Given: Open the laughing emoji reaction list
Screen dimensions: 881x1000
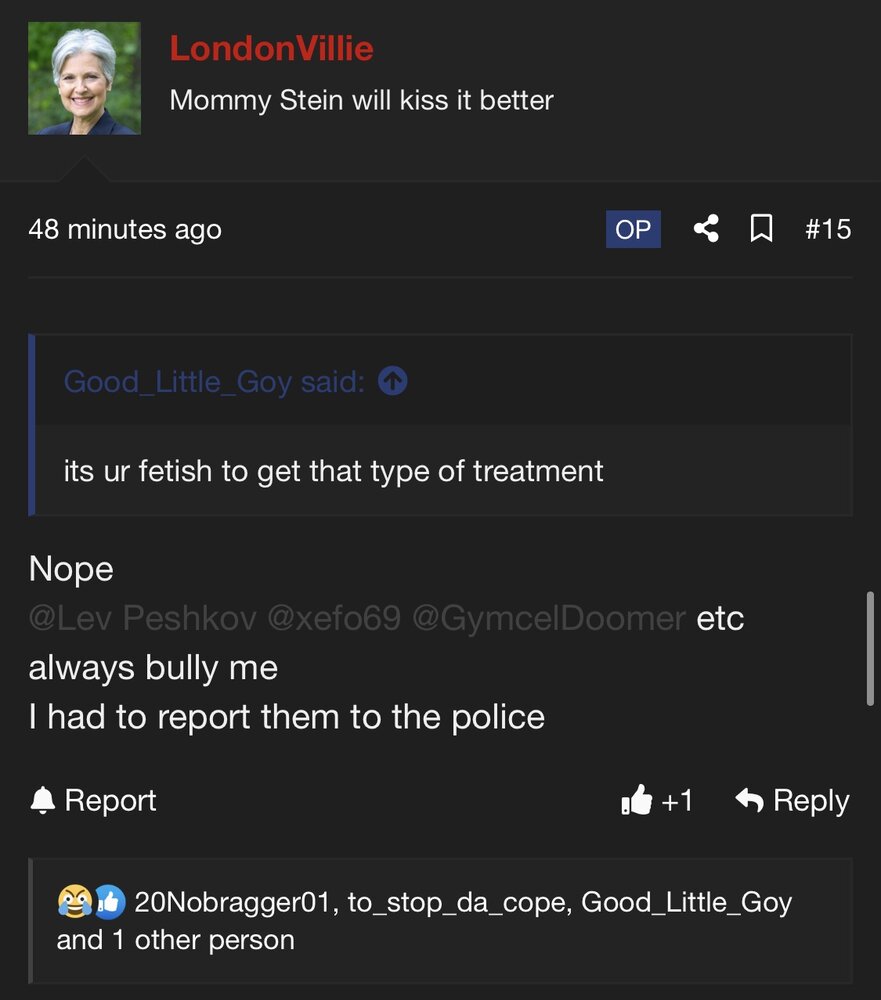Looking at the screenshot, I should 75,902.
